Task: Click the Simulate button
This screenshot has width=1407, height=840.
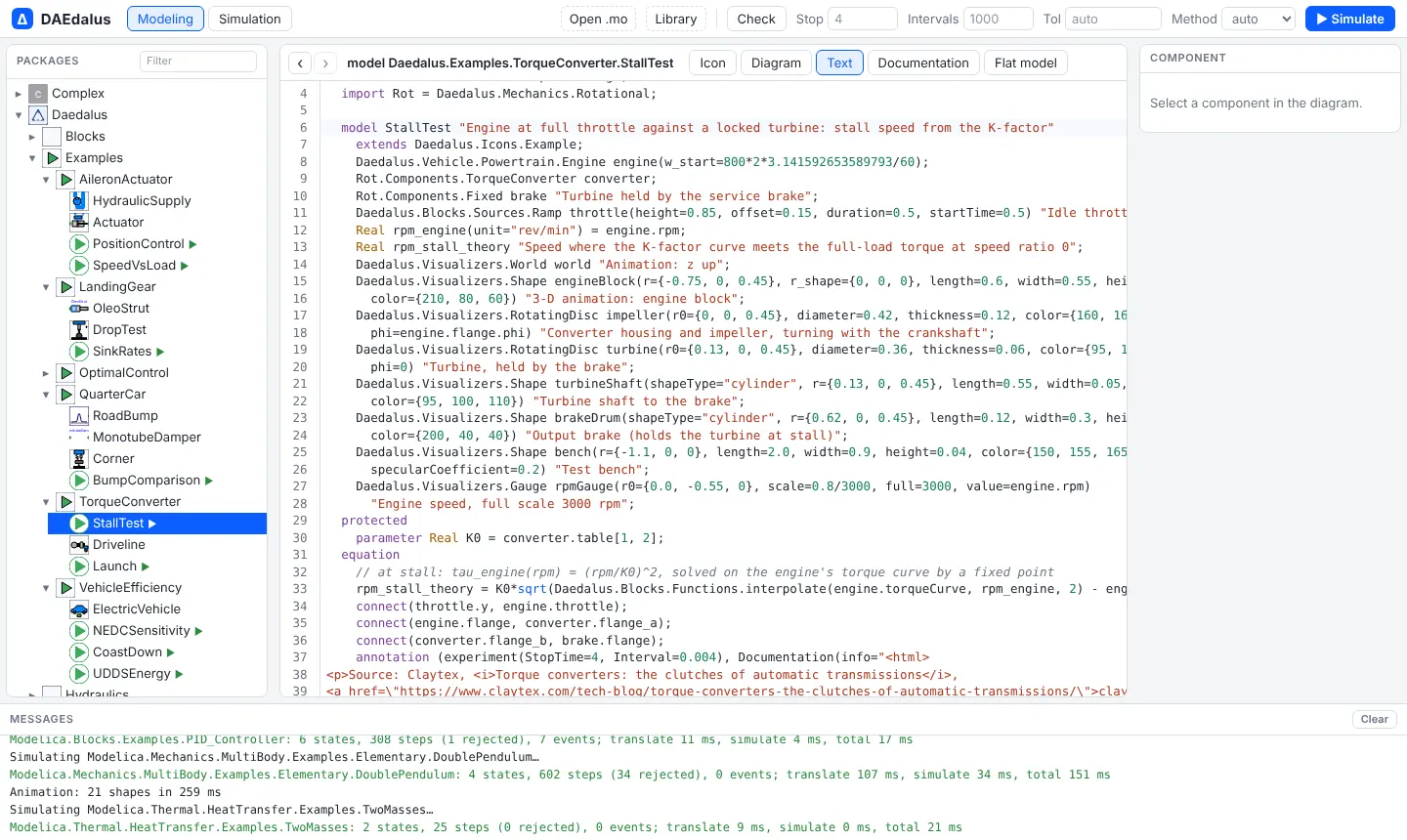Action: (1350, 19)
